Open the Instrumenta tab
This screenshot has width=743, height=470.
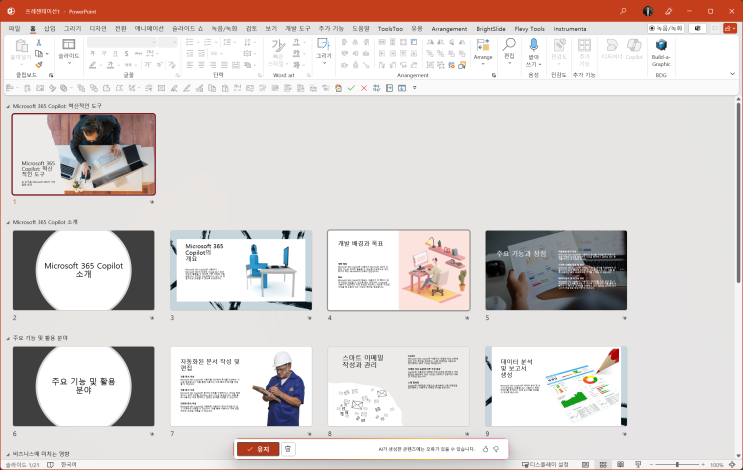coord(570,29)
